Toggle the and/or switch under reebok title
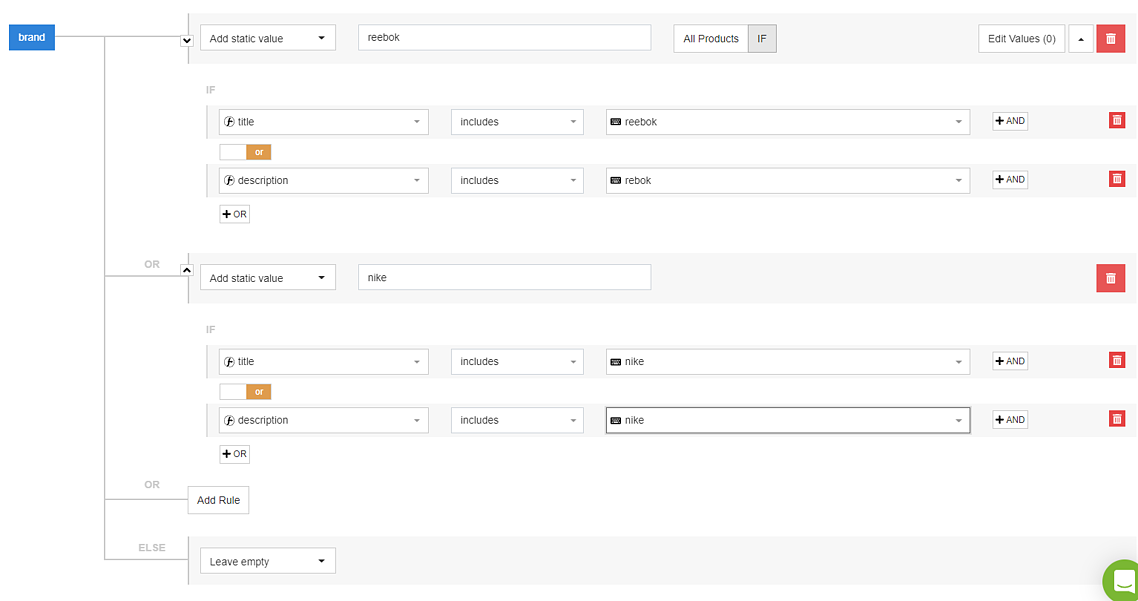This screenshot has width=1138, height=601. (x=245, y=152)
